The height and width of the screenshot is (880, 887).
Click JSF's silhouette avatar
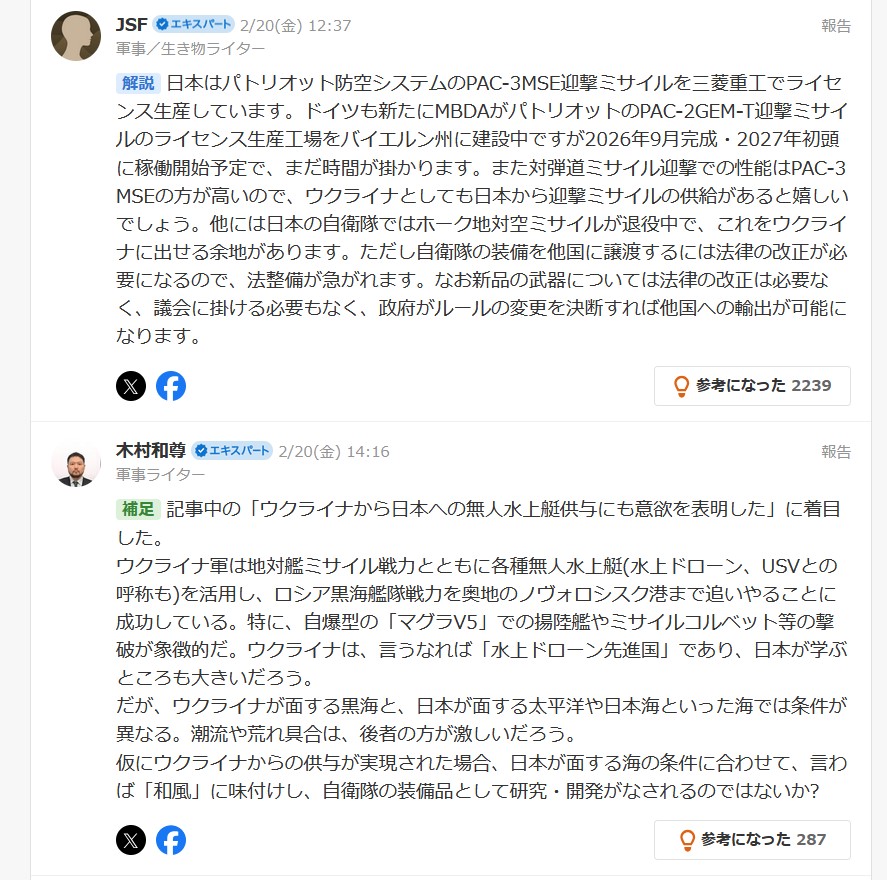pos(76,36)
